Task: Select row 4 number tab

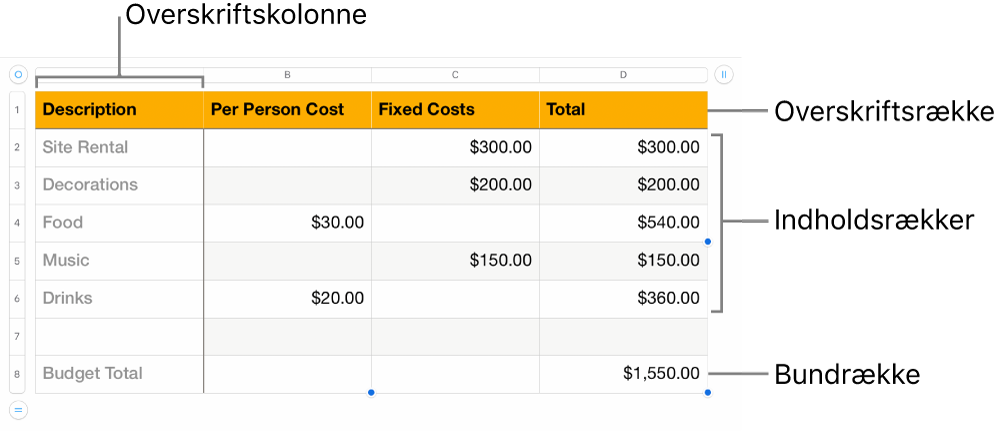Action: pos(18,223)
